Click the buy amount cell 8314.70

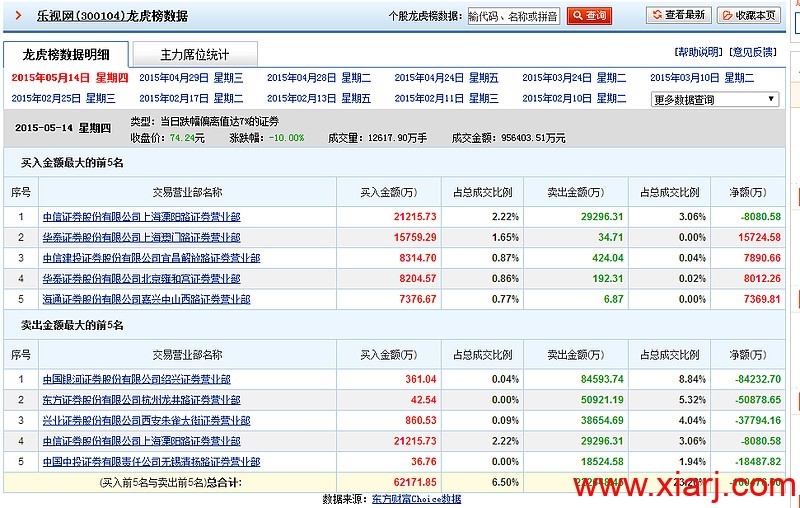[417, 258]
